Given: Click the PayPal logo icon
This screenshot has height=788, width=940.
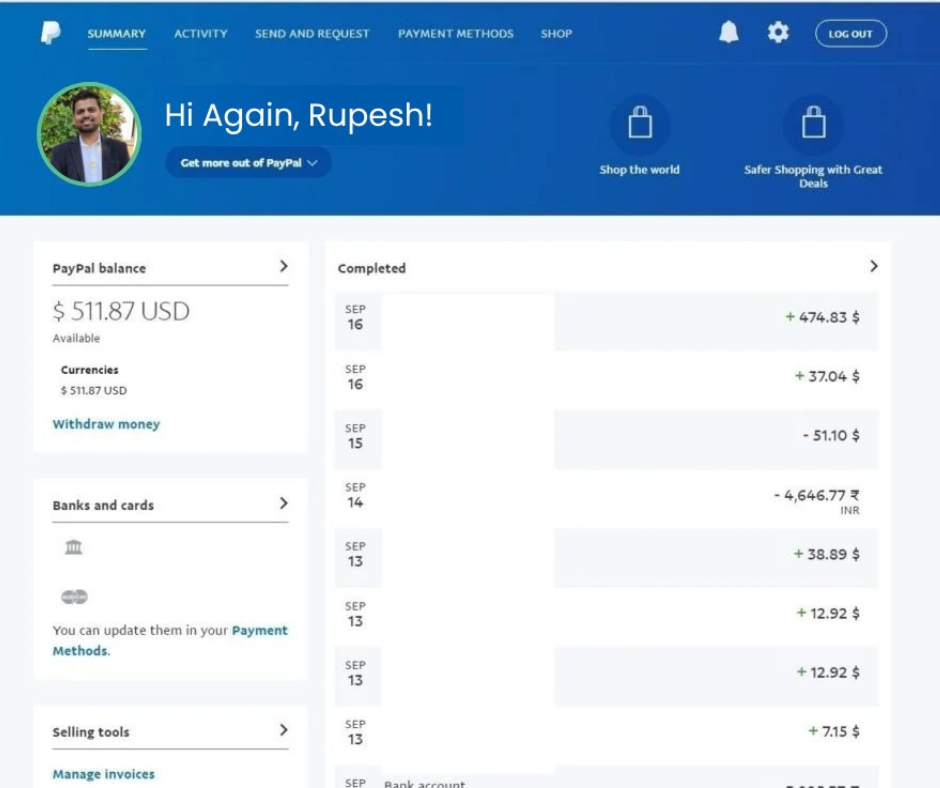Looking at the screenshot, I should [x=50, y=32].
